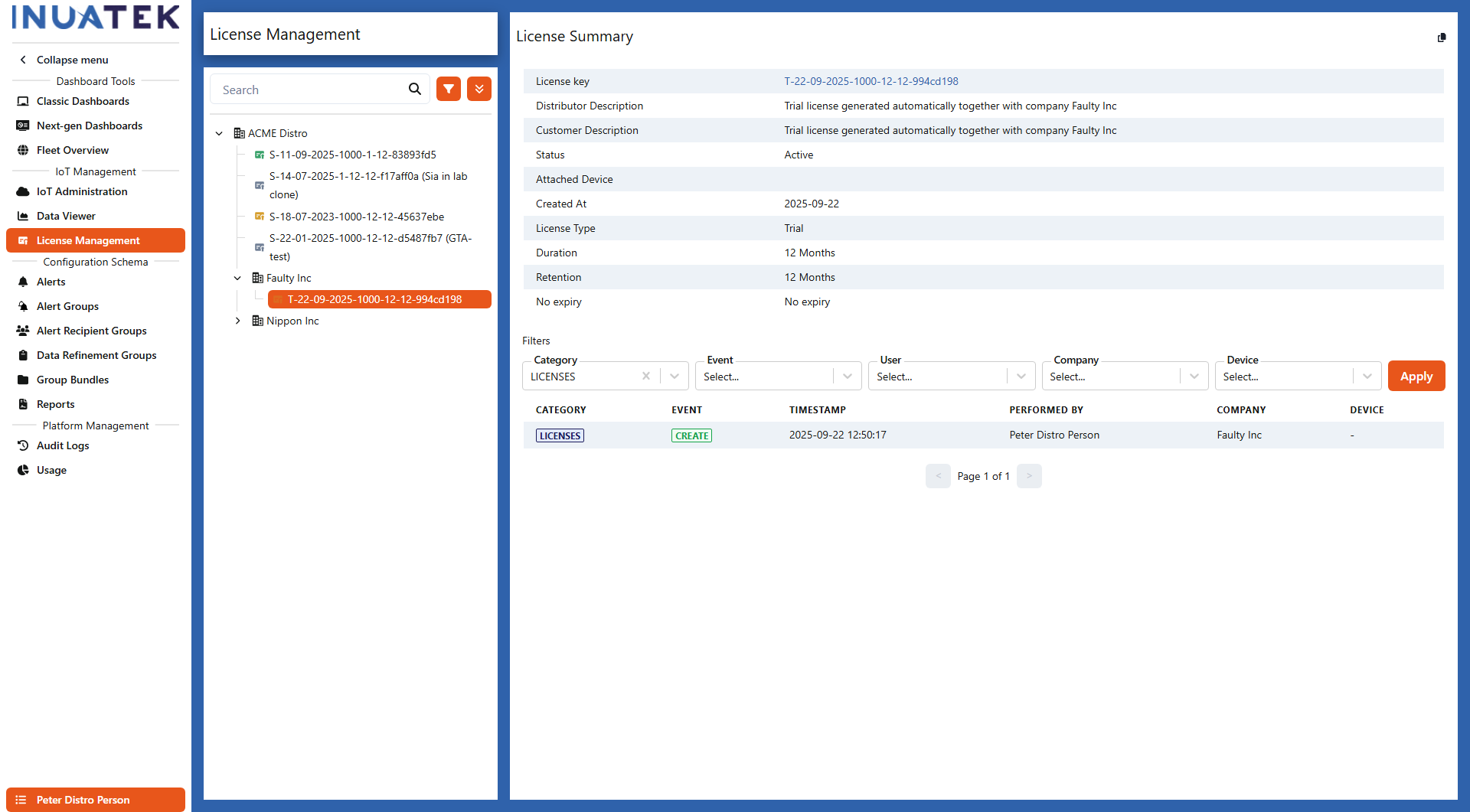Open Data Viewer from the sidebar
Screen dimensions: 1470x812
(x=65, y=216)
